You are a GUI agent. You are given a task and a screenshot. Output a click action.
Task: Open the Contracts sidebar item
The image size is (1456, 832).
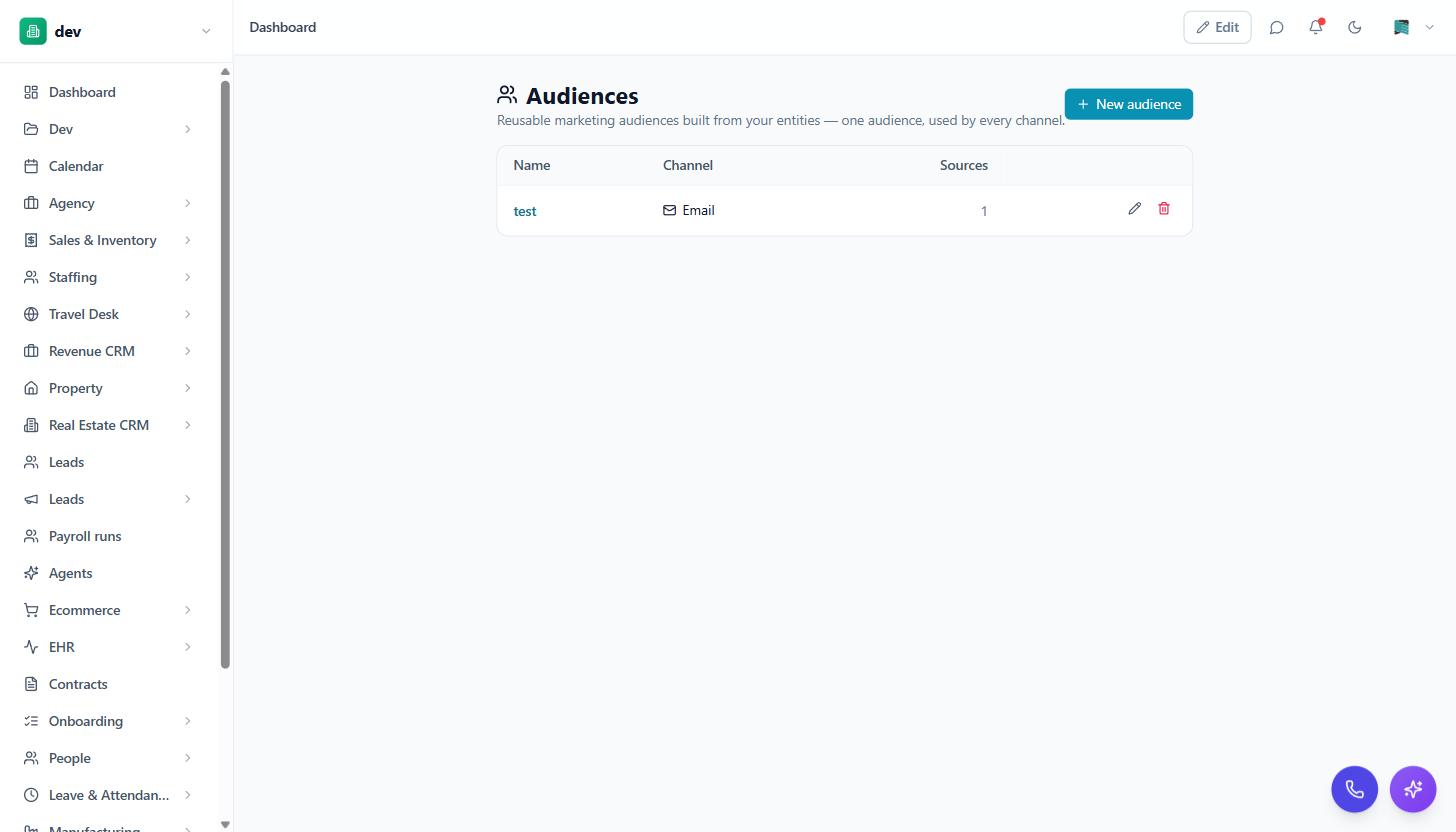(x=108, y=684)
